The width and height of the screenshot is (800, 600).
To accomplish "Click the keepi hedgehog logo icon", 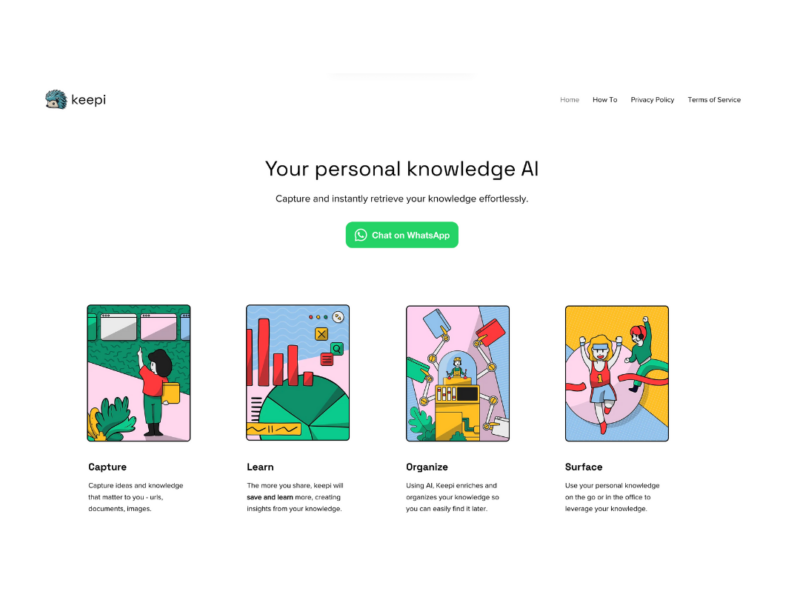I will (56, 99).
